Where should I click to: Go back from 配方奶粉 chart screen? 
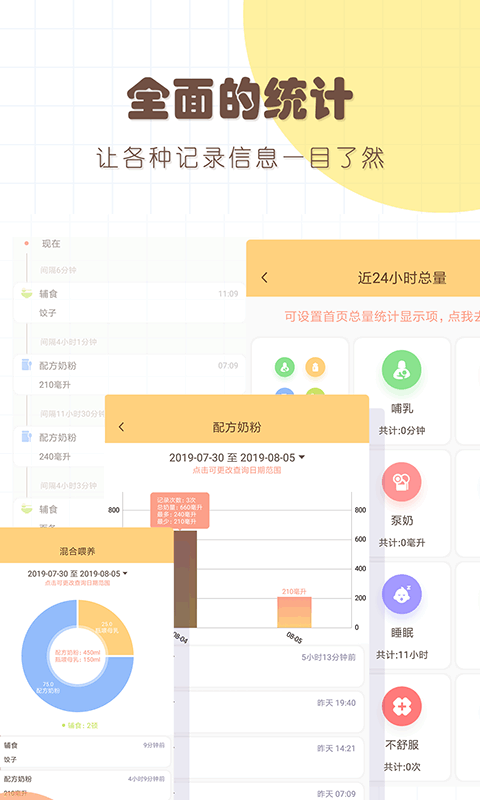121,427
